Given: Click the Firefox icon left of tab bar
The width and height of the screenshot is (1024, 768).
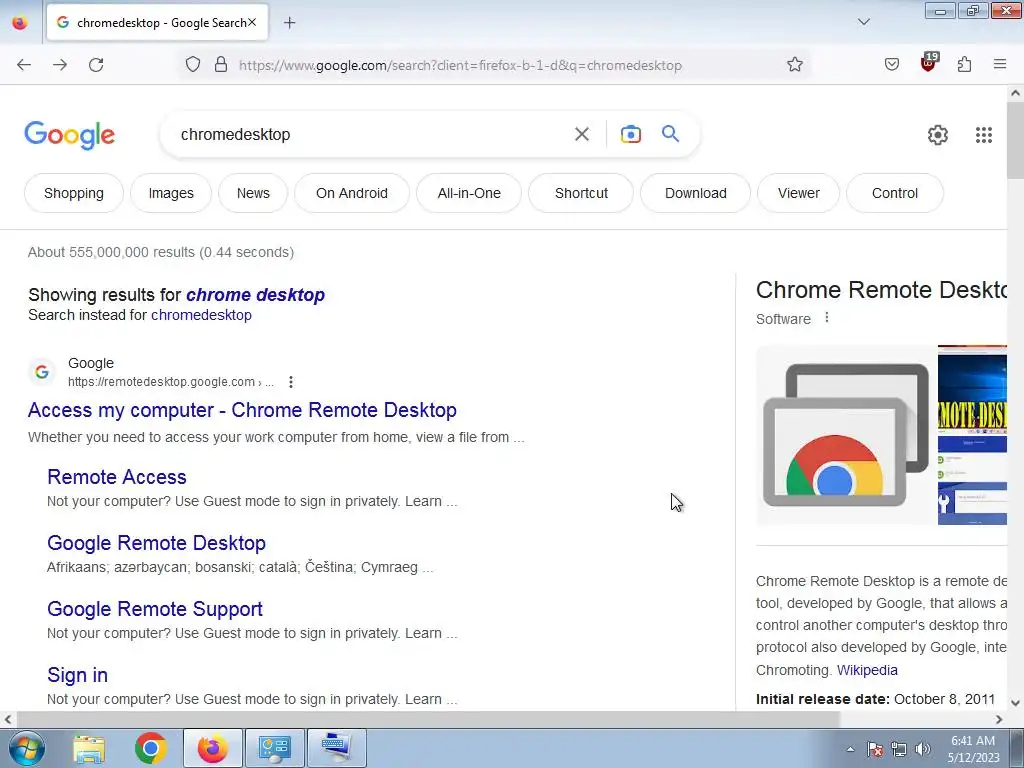Looking at the screenshot, I should coord(20,23).
